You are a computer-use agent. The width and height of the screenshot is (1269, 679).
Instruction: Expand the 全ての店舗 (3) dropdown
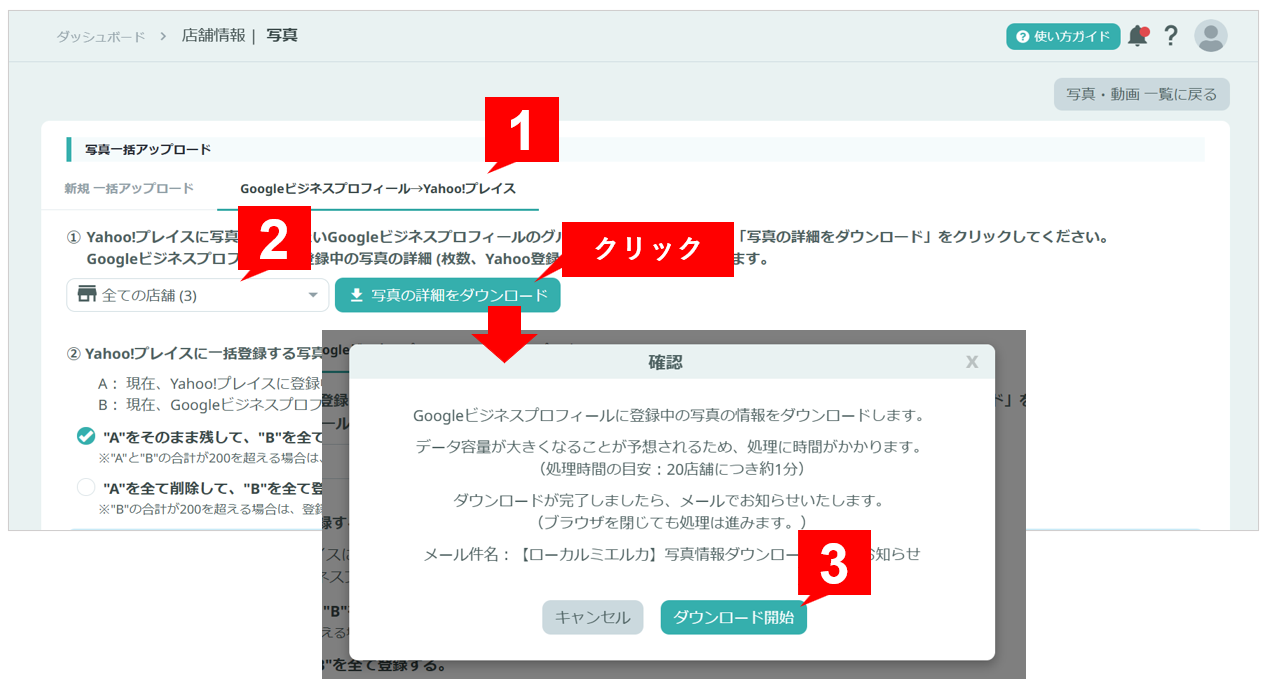[198, 295]
